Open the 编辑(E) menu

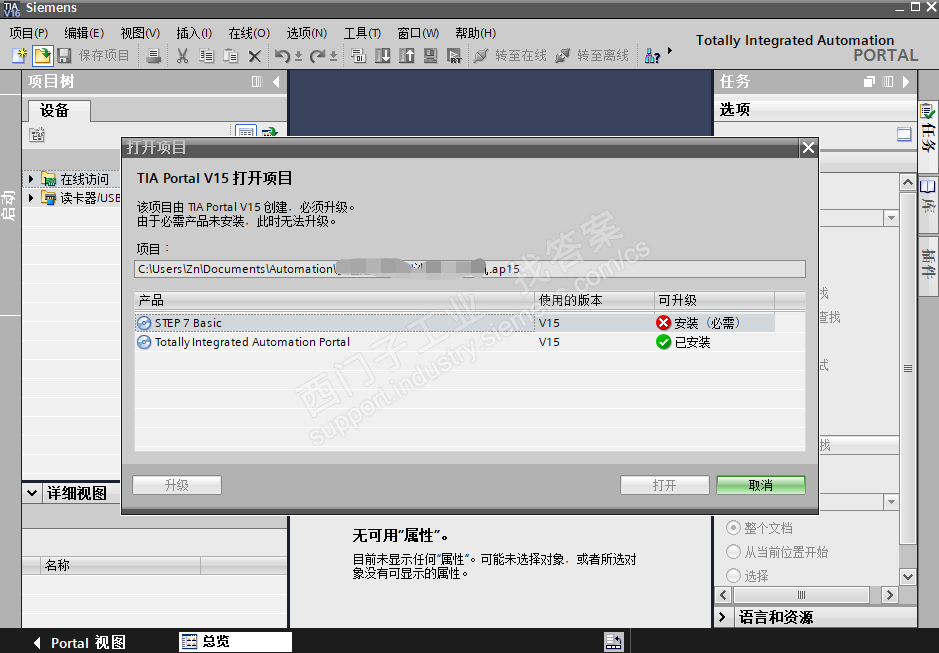coord(84,33)
